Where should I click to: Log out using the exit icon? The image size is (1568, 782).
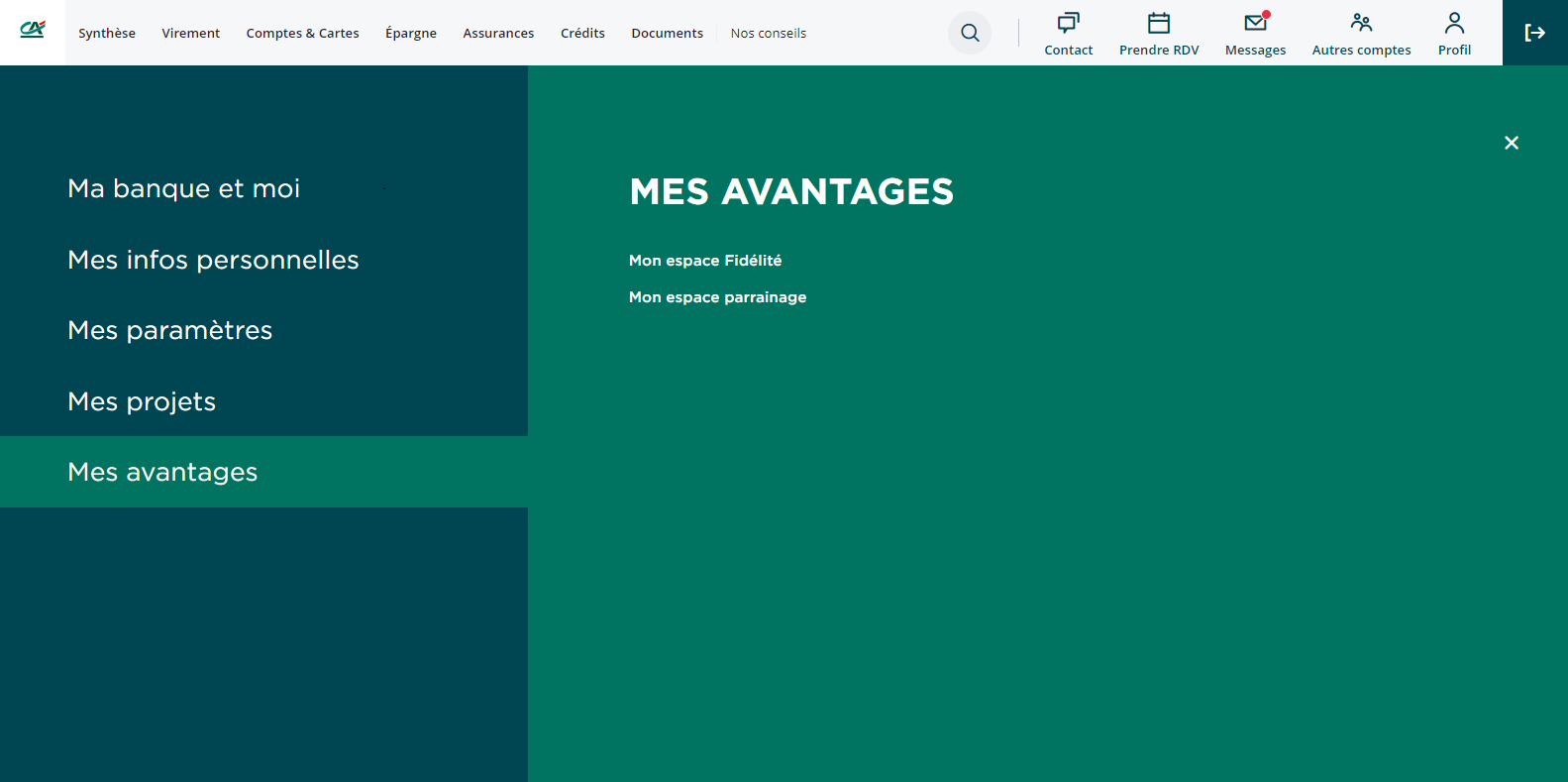click(x=1534, y=33)
